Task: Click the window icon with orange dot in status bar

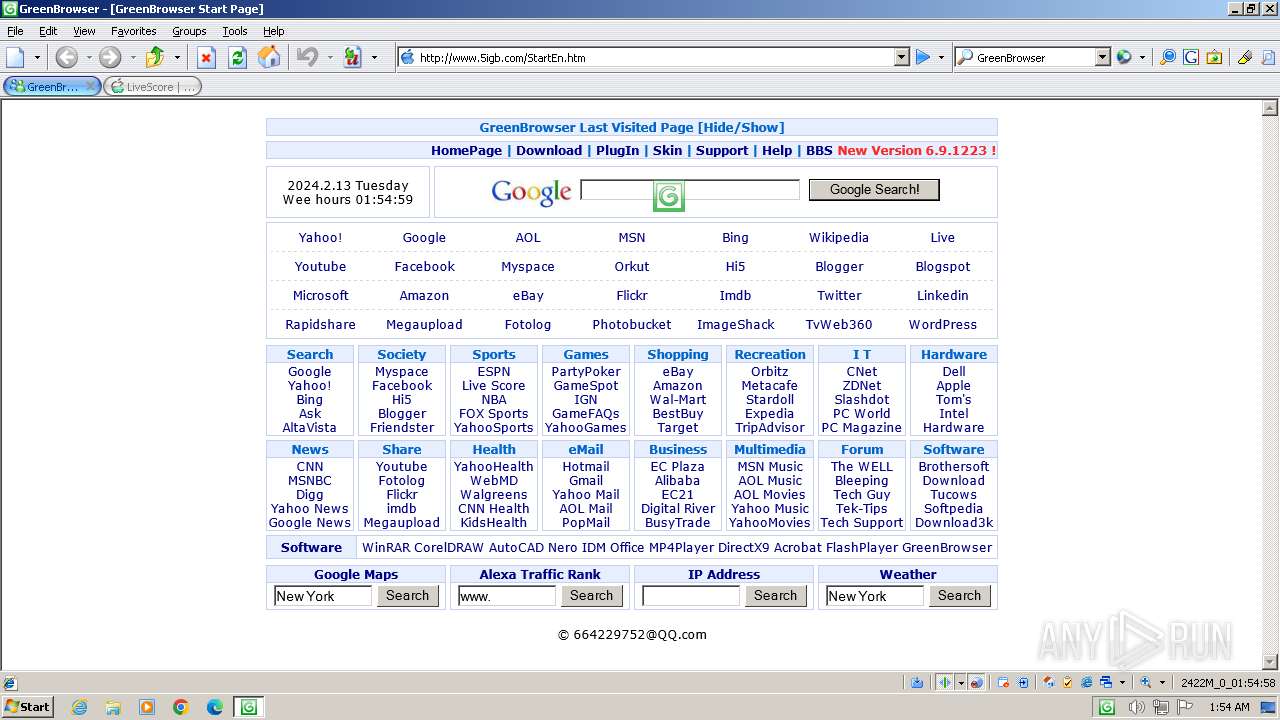Action: coord(1003,682)
